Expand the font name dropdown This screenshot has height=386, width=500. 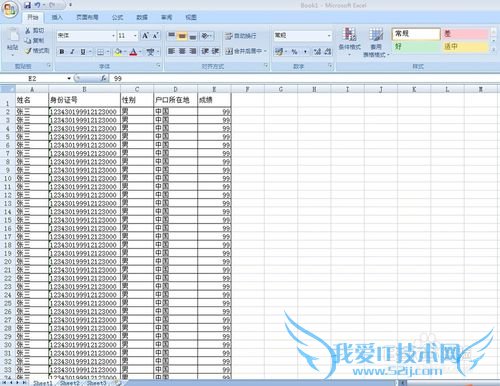click(113, 36)
